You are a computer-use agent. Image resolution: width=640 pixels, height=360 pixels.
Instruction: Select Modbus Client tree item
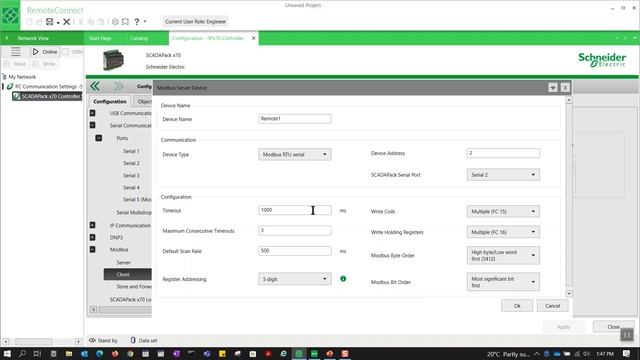[x=127, y=274]
